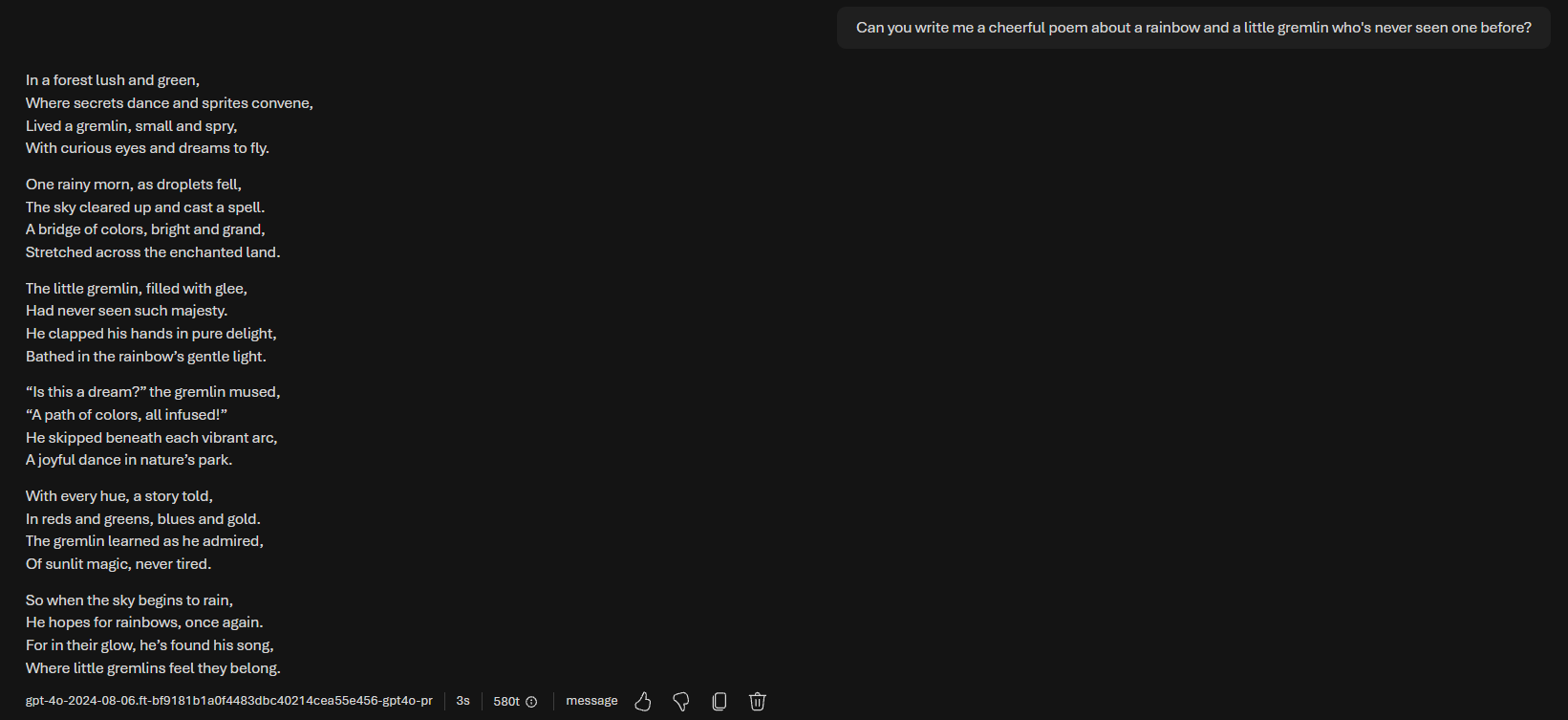Click the model name gpt-4o-2024-08-06 text
The width and height of the screenshot is (1568, 720).
tap(229, 701)
